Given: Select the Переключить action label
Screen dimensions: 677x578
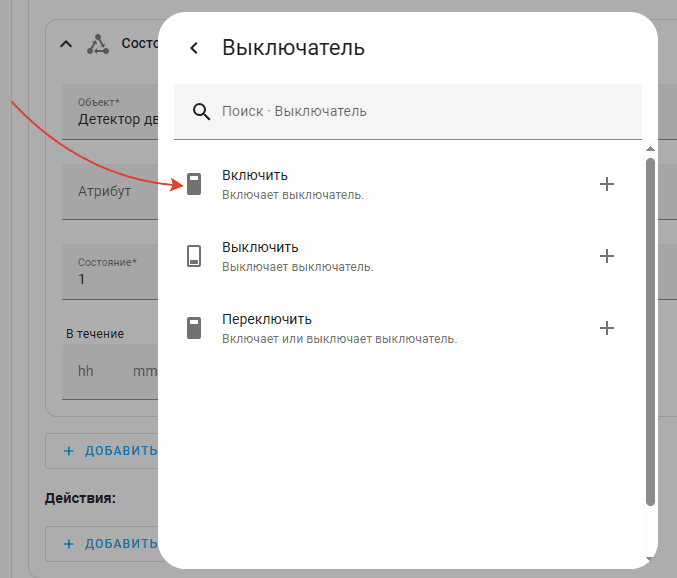Looking at the screenshot, I should point(267,320).
